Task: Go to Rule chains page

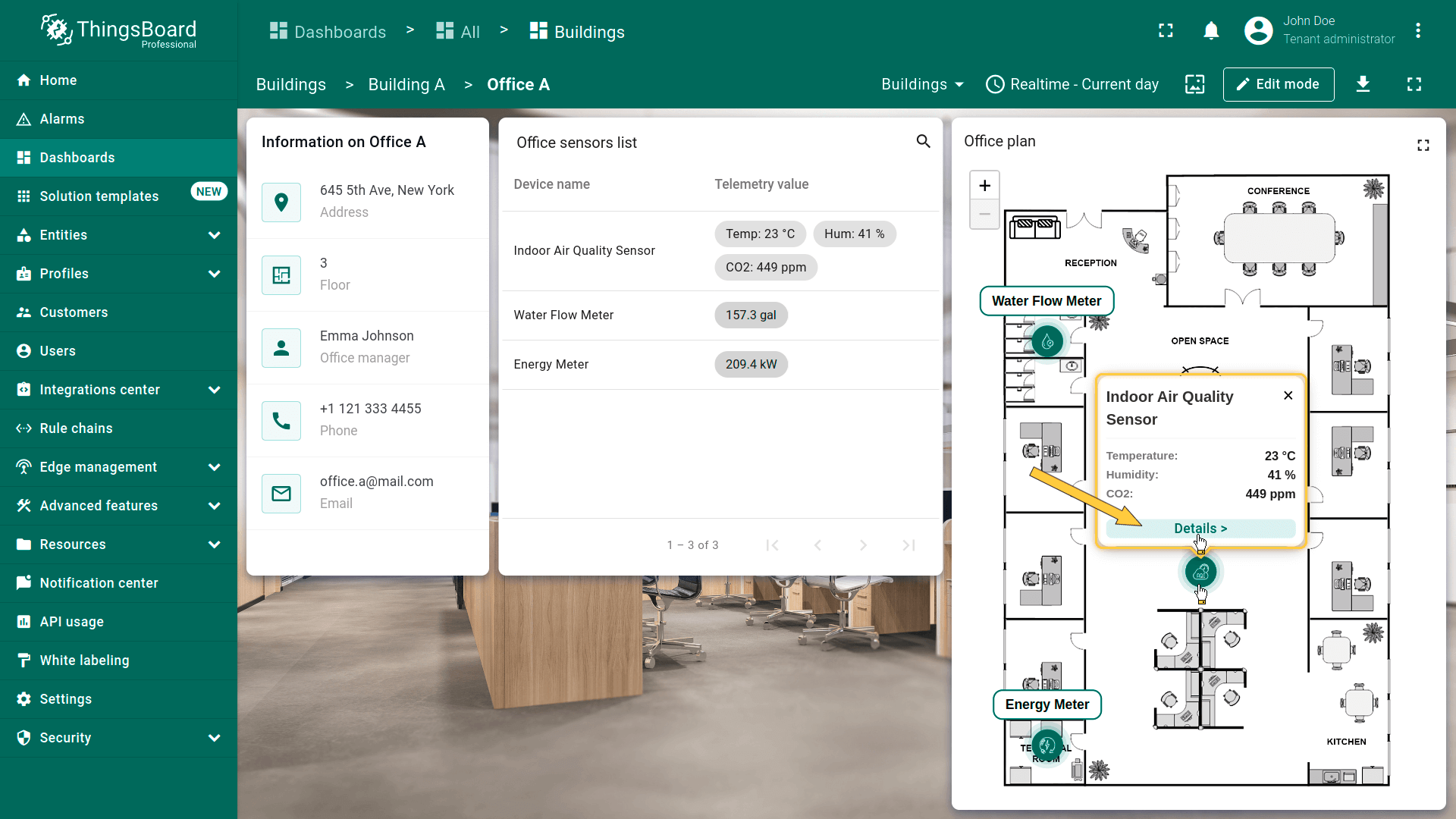Action: [x=76, y=428]
